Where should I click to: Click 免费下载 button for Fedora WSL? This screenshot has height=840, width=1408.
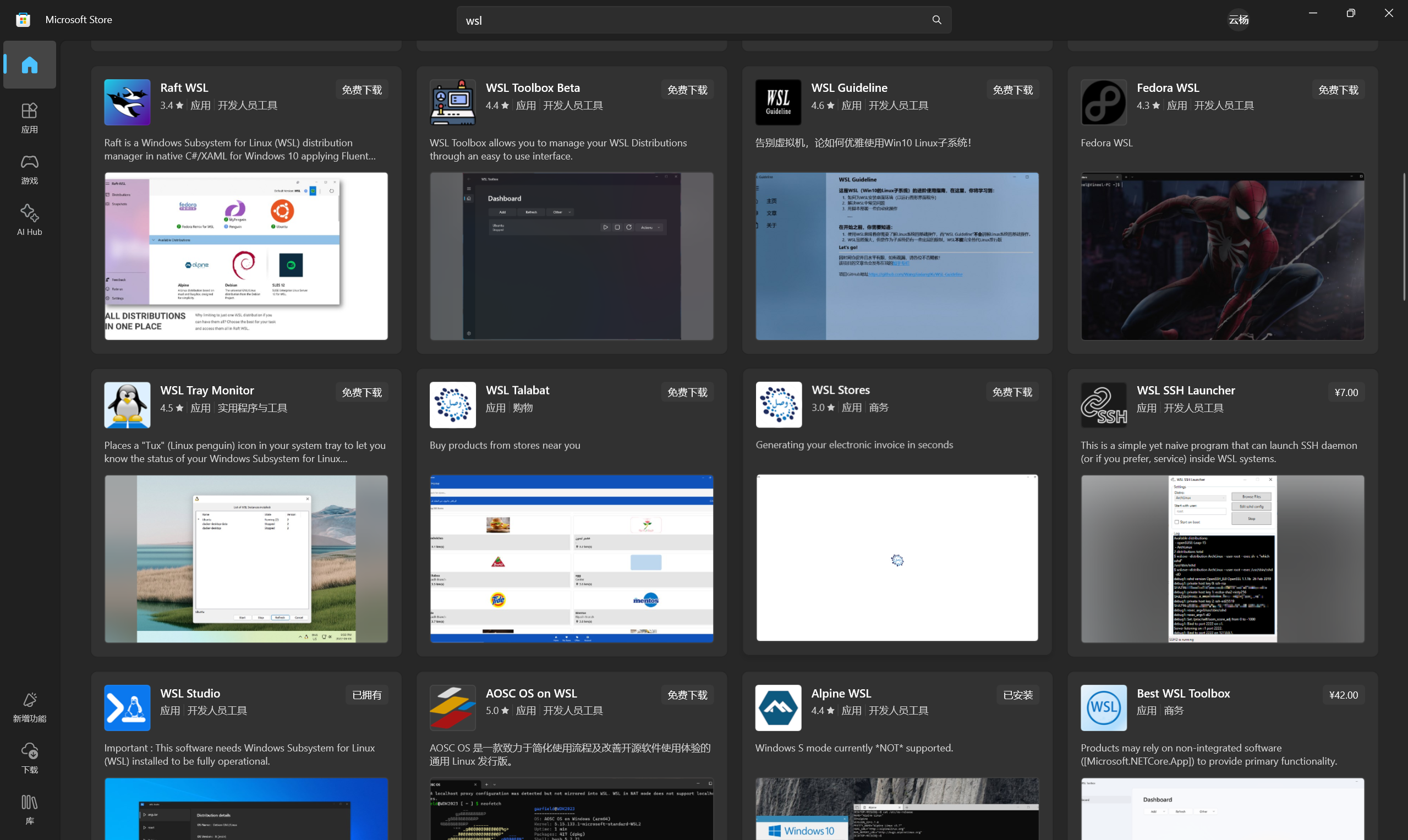[x=1338, y=90]
